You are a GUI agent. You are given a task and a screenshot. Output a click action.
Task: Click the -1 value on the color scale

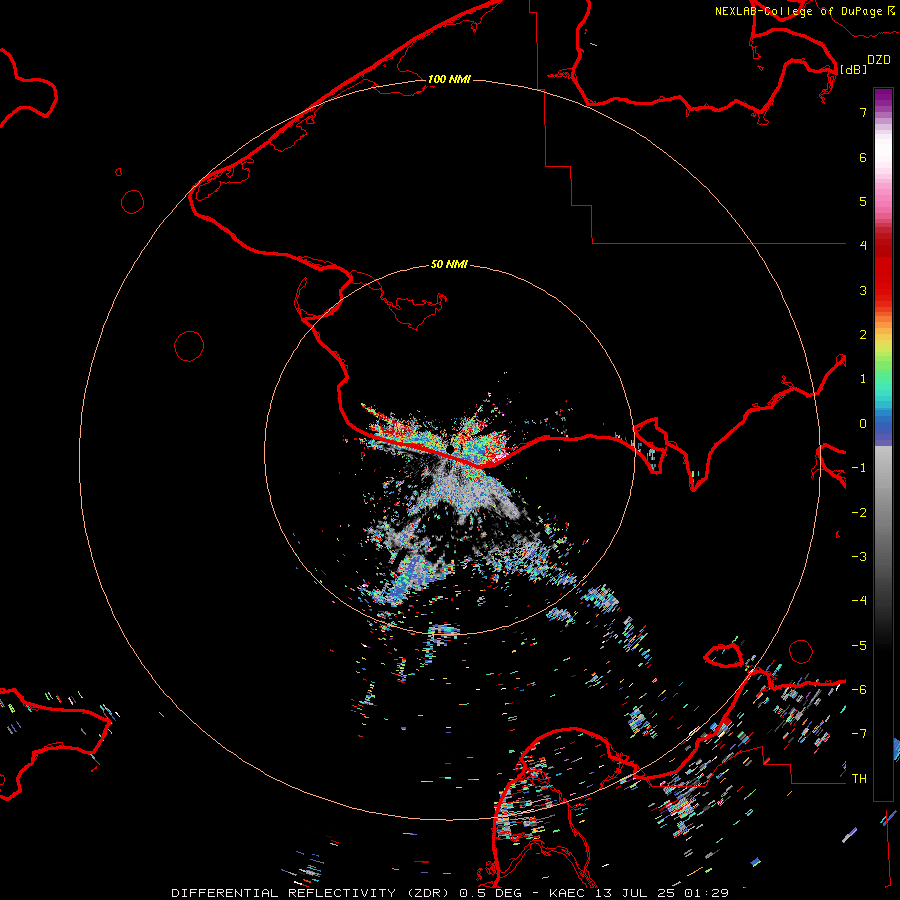pyautogui.click(x=859, y=468)
